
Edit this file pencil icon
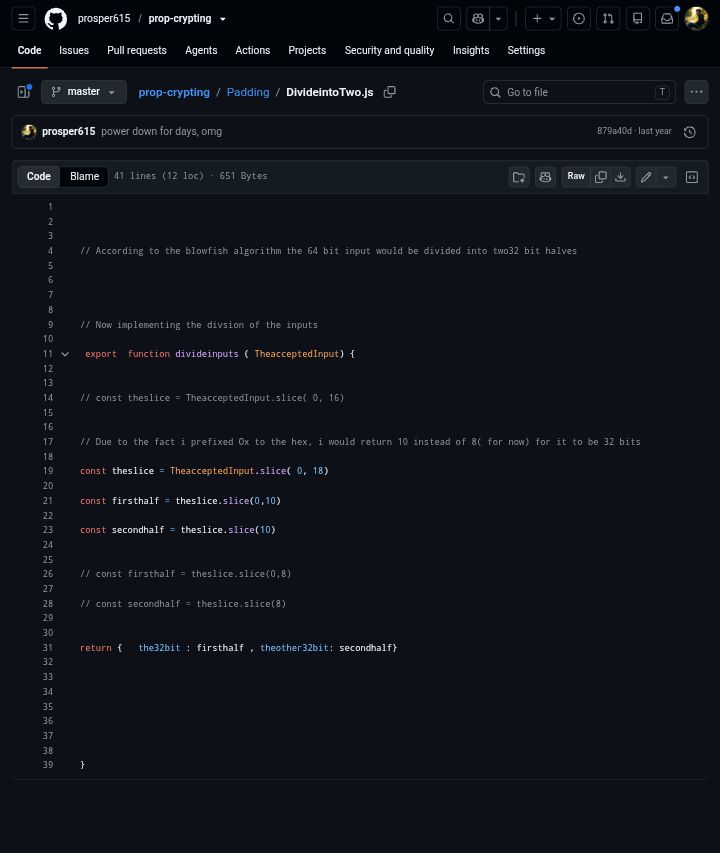pos(646,177)
